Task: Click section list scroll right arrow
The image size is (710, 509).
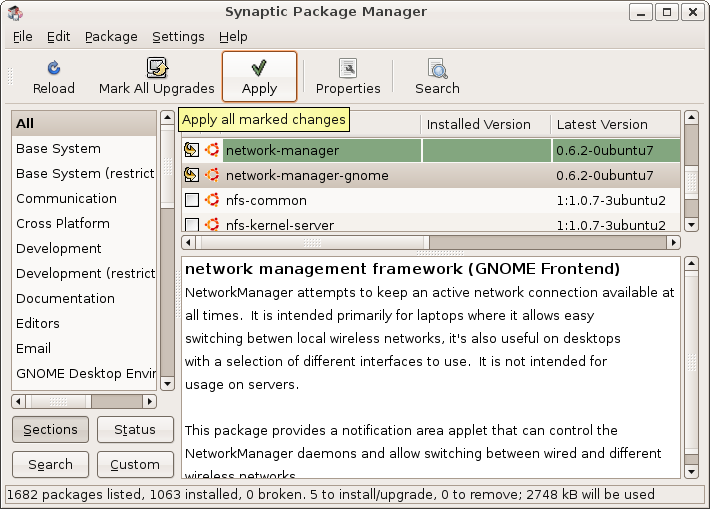Action: pos(150,401)
